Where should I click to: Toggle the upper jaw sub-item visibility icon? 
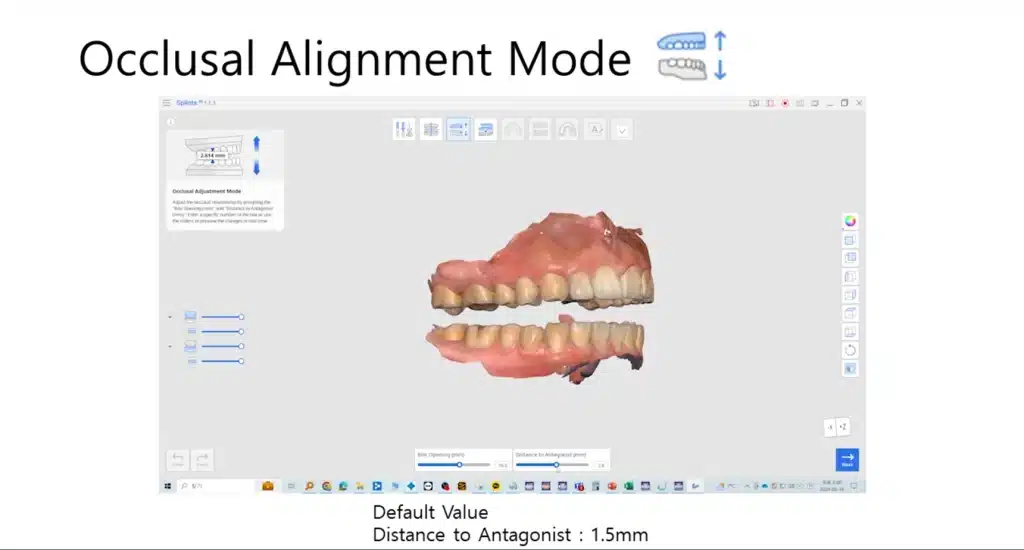[x=192, y=331]
